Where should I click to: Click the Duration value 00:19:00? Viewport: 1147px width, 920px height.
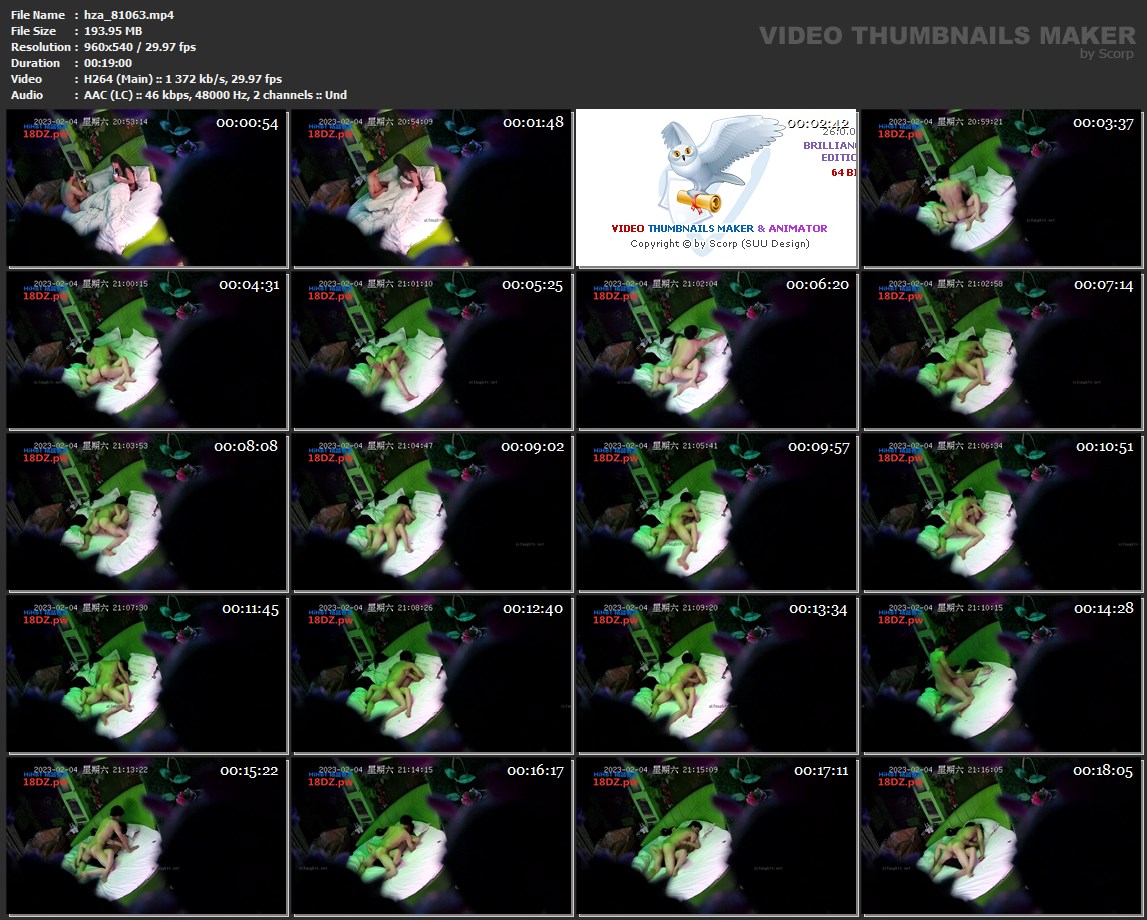coord(108,63)
